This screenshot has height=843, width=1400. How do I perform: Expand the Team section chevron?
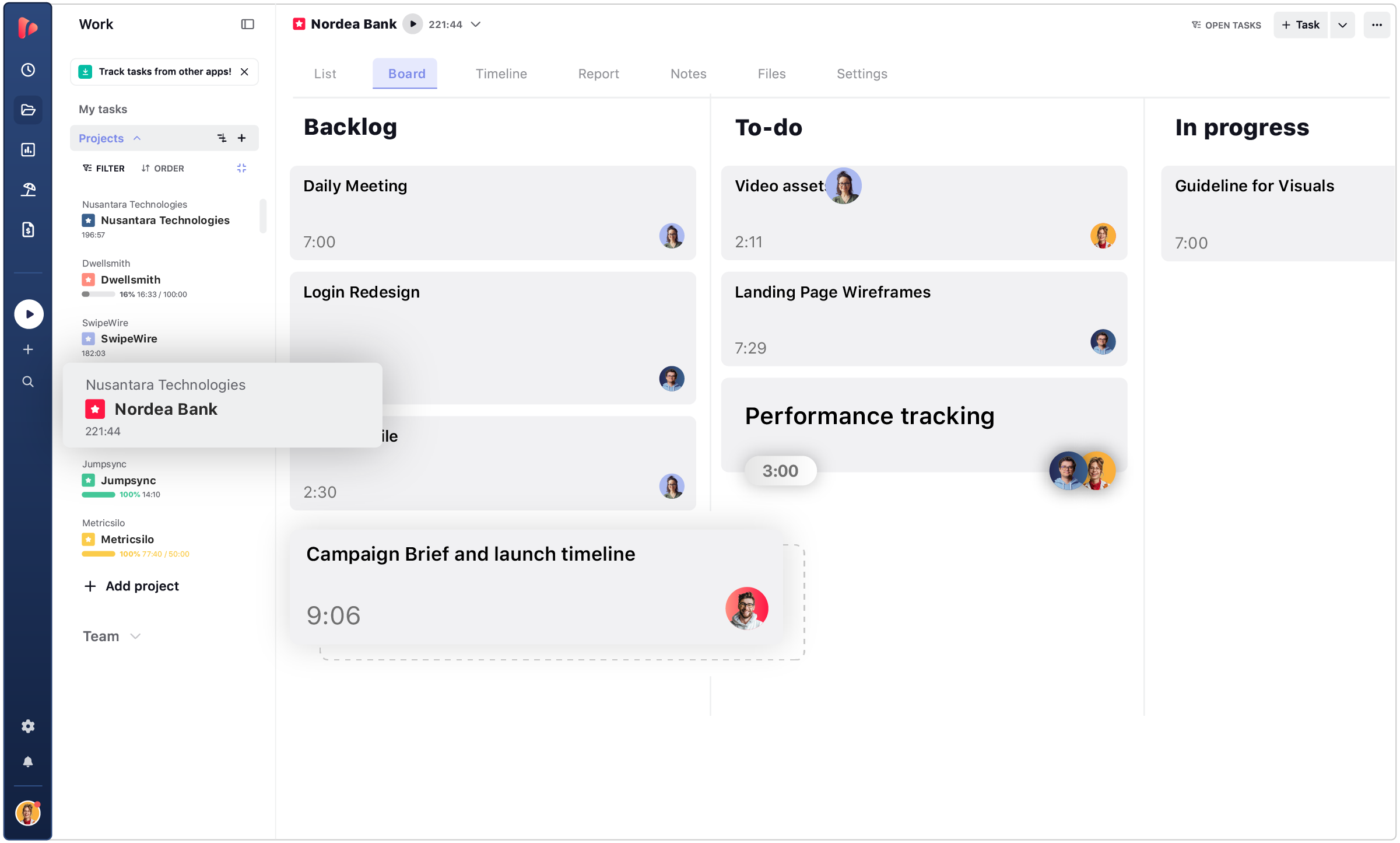(x=137, y=636)
